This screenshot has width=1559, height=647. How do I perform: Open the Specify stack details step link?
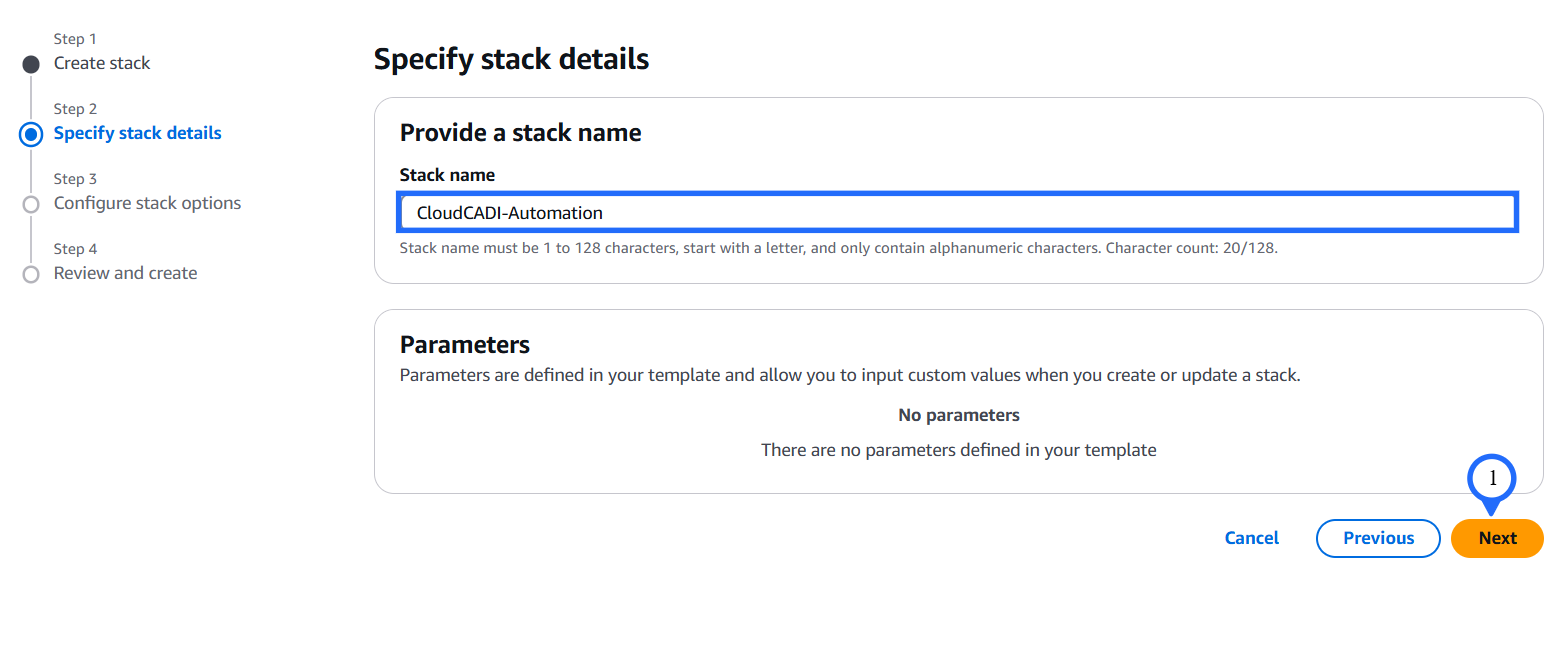(137, 133)
